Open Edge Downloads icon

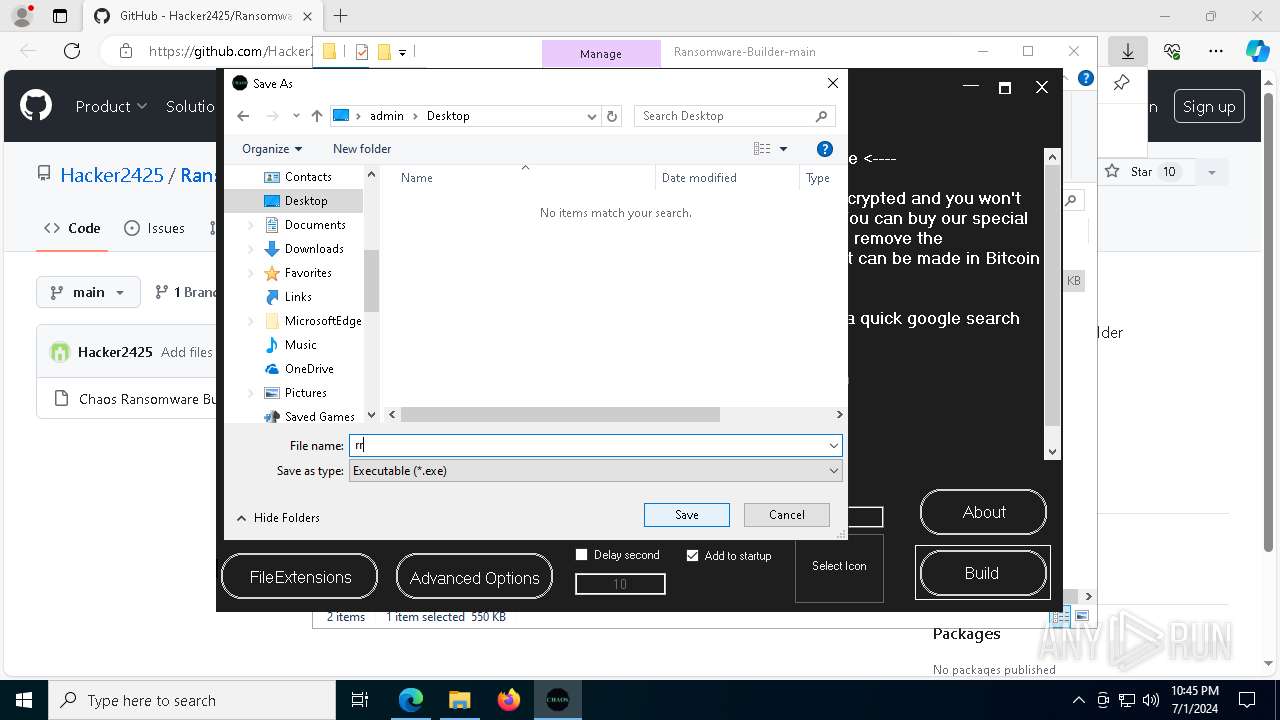point(1128,51)
